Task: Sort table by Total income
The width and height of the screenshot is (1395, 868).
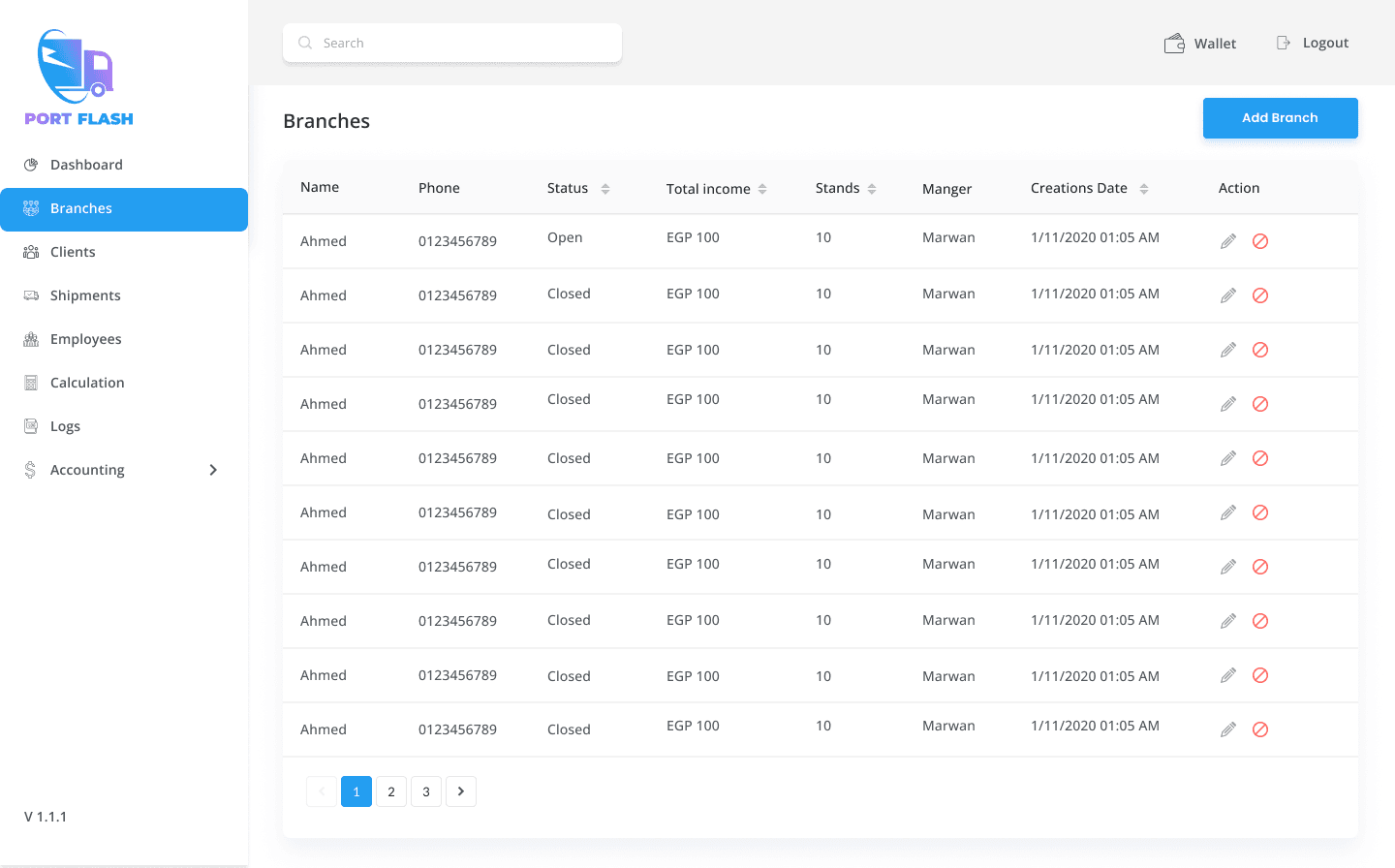Action: click(x=762, y=189)
